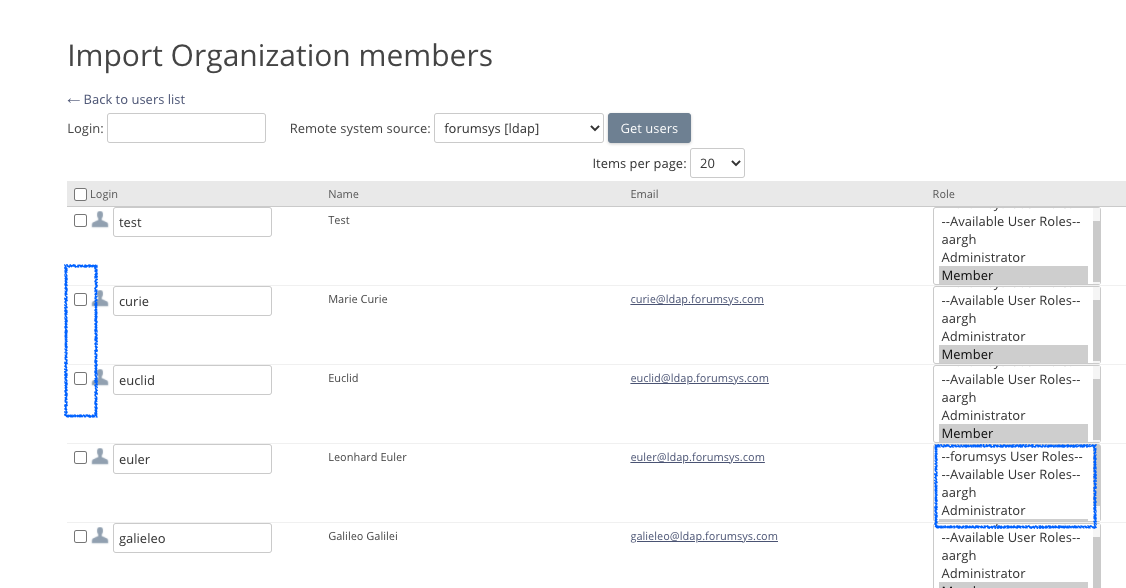This screenshot has height=588, width=1126.
Task: Open the Remote system source dropdown
Action: pos(518,128)
